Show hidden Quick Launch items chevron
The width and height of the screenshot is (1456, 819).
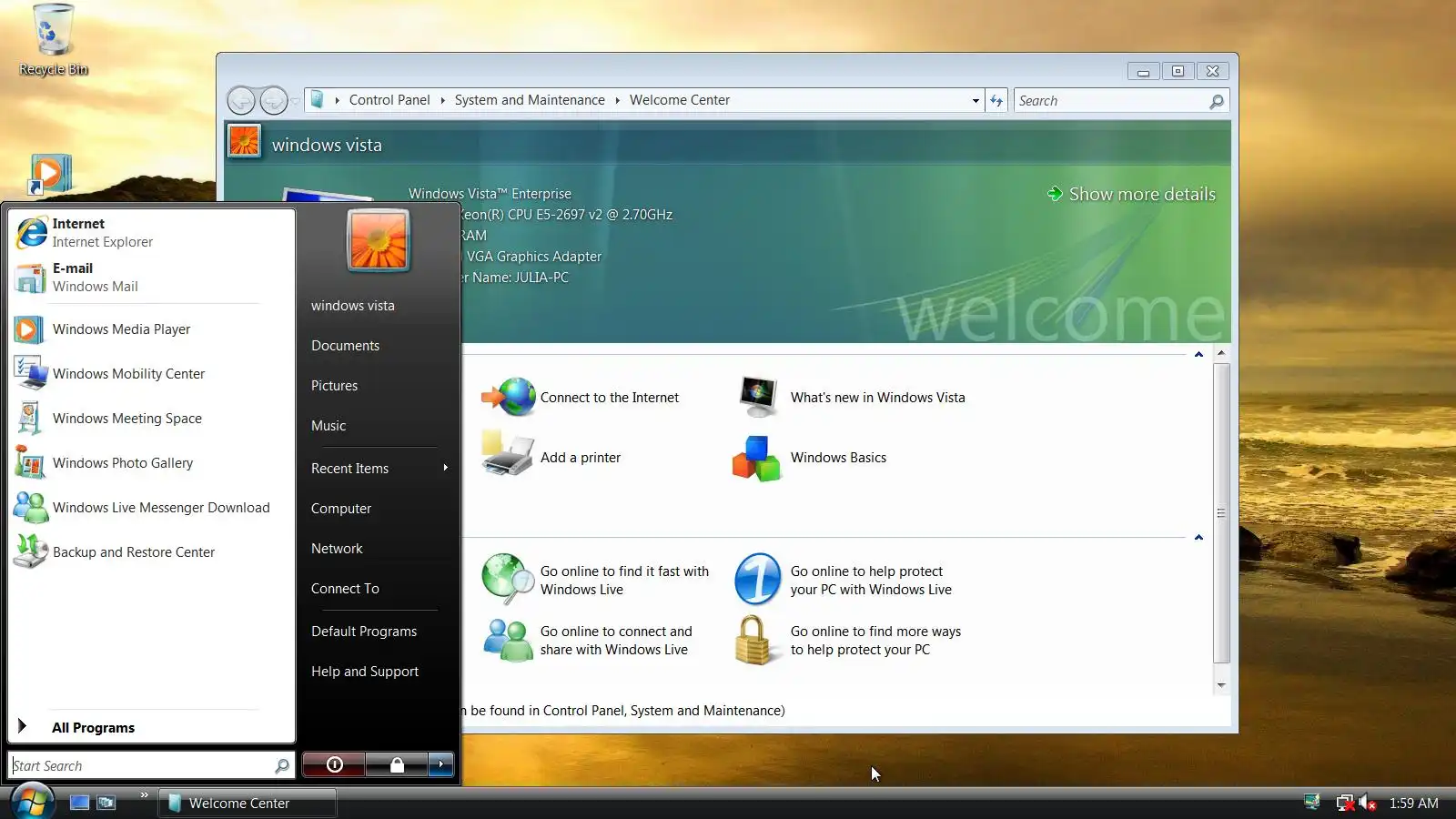click(144, 795)
